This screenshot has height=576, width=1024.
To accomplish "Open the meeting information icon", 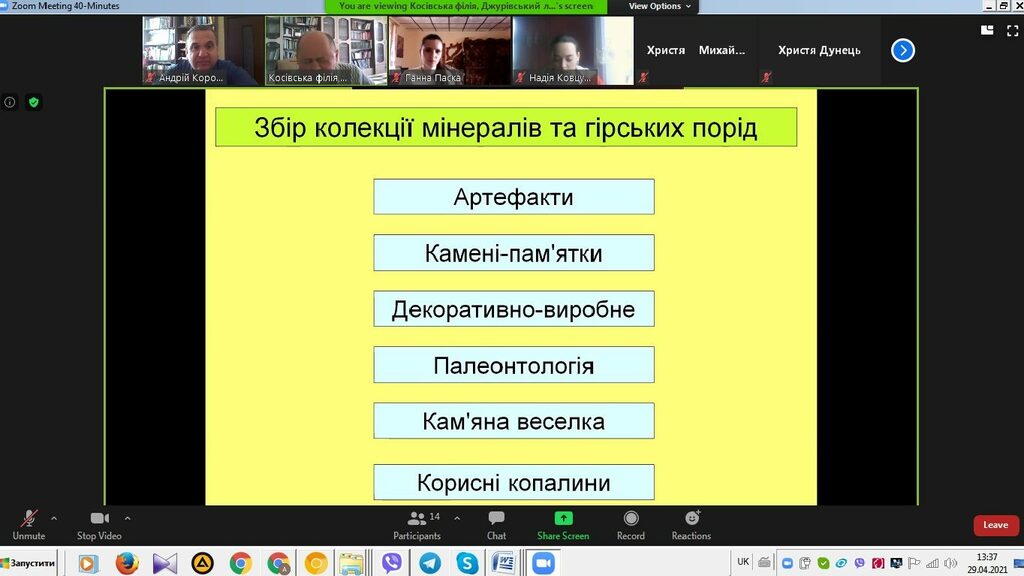I will (x=10, y=102).
